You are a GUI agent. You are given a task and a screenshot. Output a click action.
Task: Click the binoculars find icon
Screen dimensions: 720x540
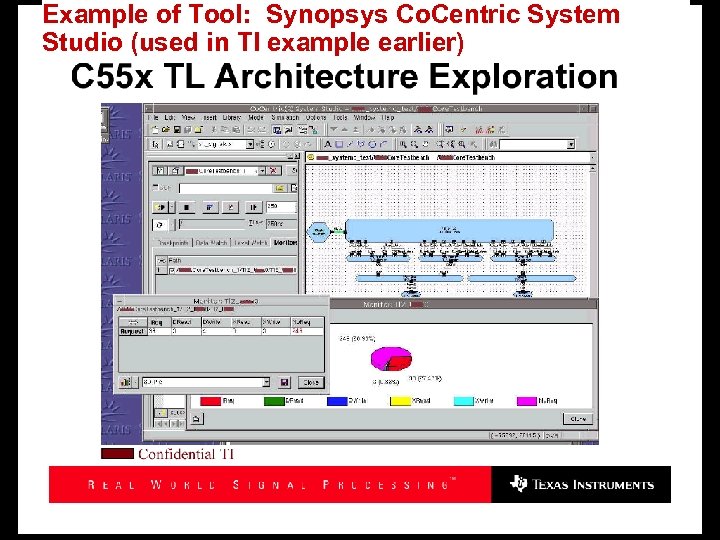pyautogui.click(x=493, y=144)
